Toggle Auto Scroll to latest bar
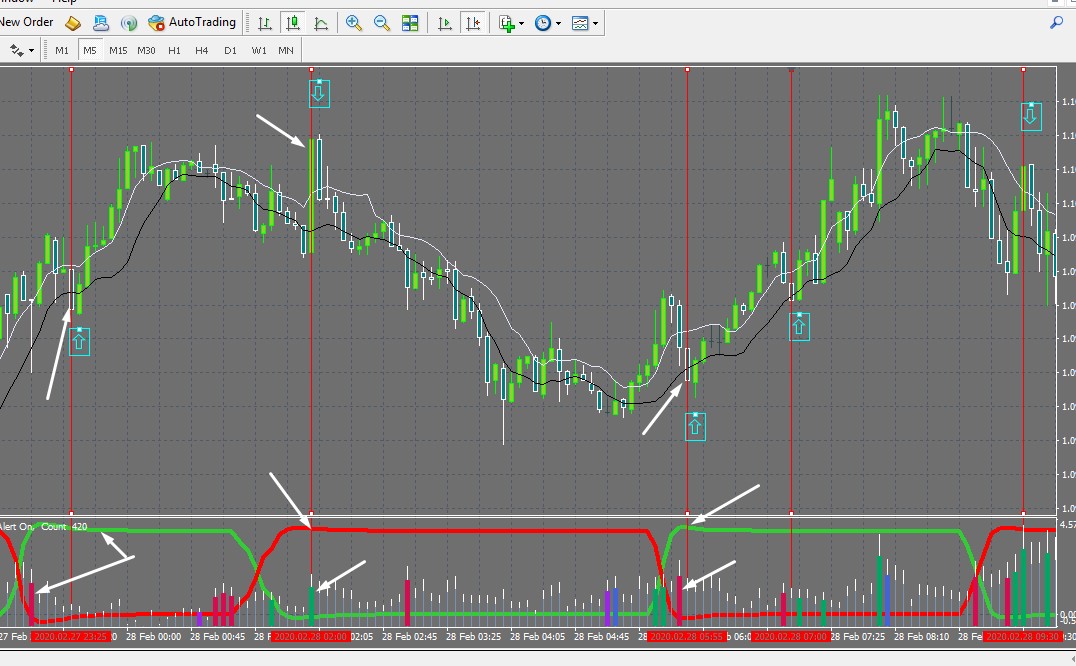This screenshot has height=666, width=1076. pos(445,23)
